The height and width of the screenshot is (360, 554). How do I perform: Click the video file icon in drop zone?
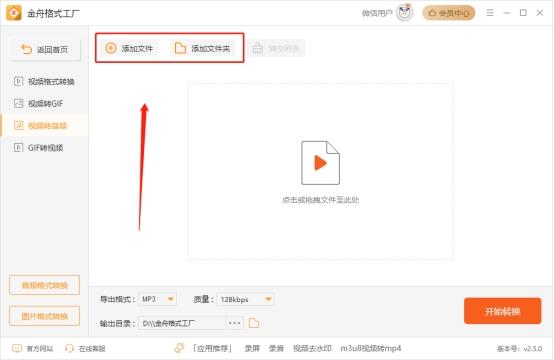click(320, 163)
